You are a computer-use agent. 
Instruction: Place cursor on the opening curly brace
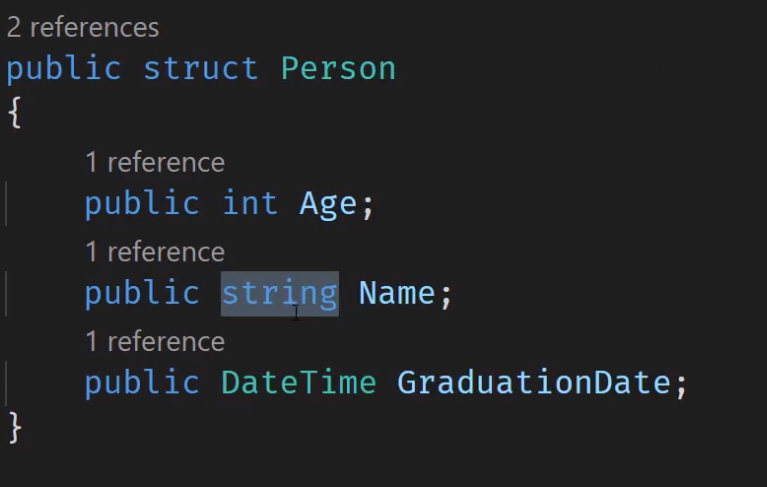point(14,113)
